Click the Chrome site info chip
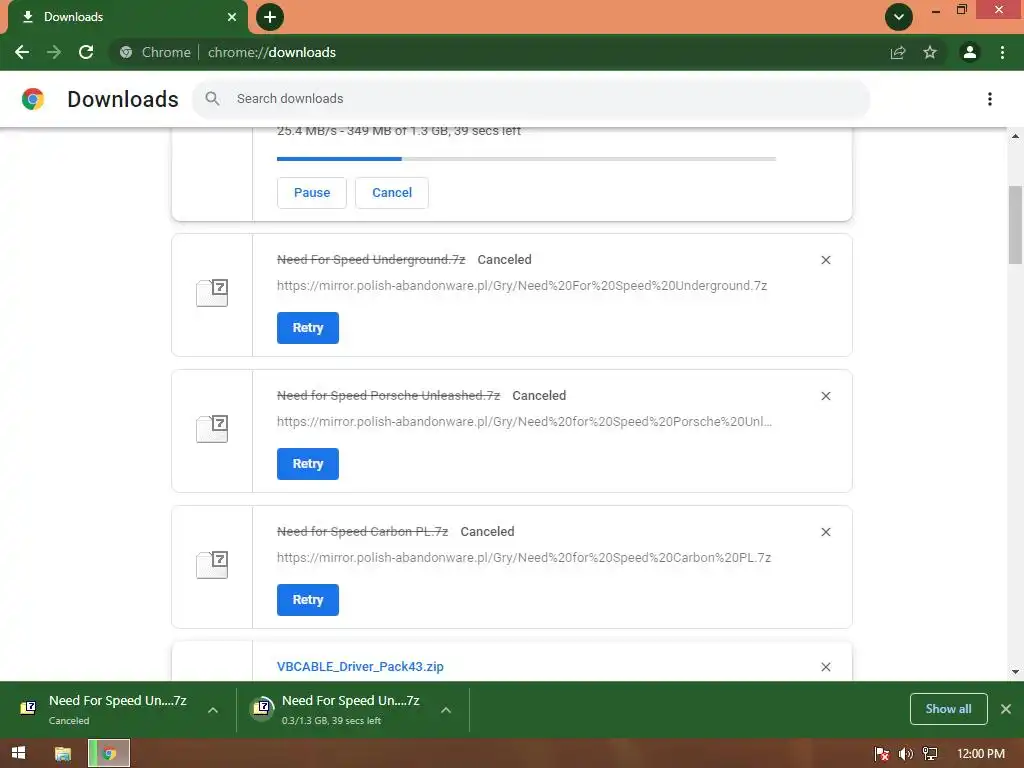The width and height of the screenshot is (1024, 768). [x=155, y=52]
